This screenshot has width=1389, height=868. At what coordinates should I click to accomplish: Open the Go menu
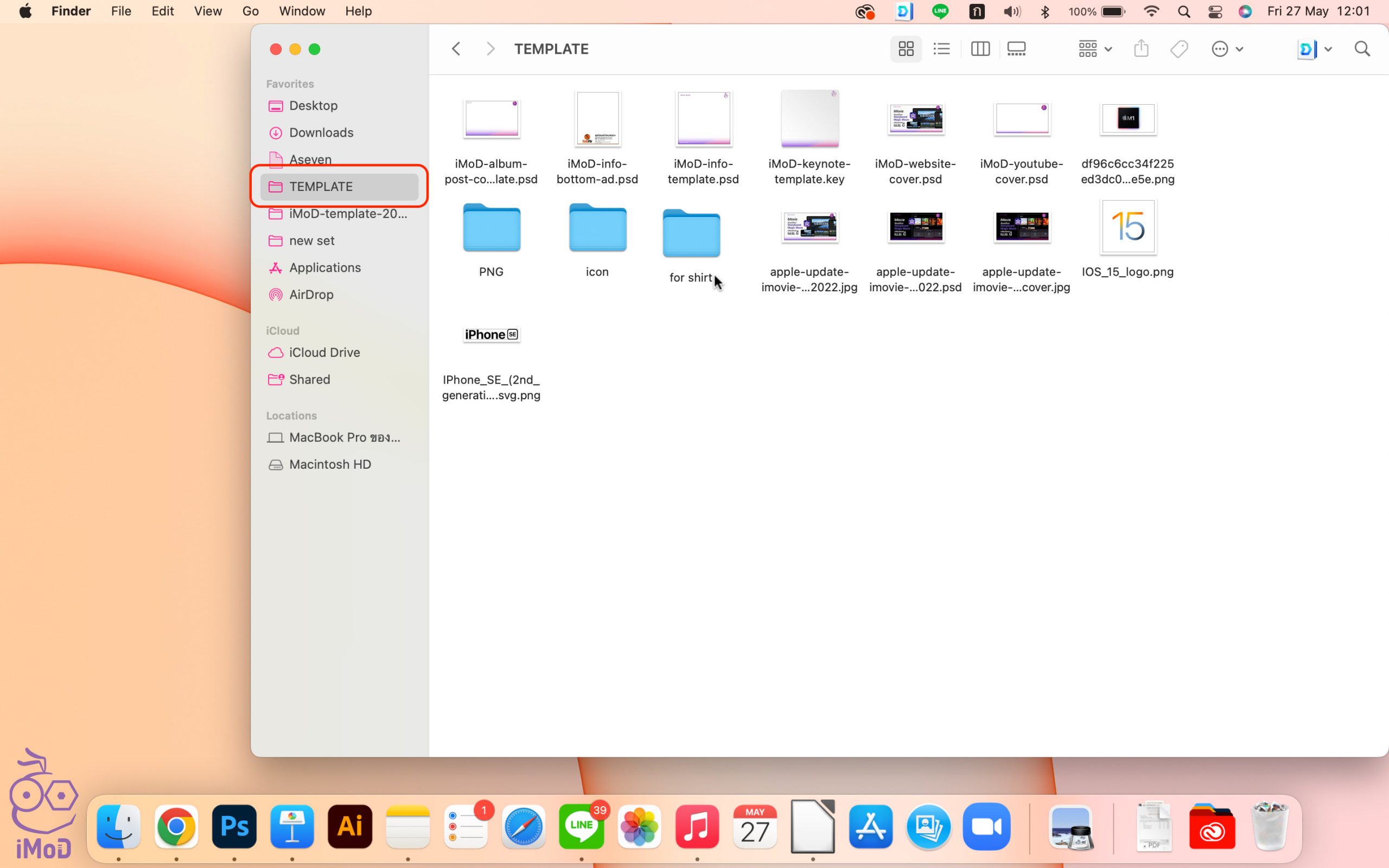pos(250,11)
